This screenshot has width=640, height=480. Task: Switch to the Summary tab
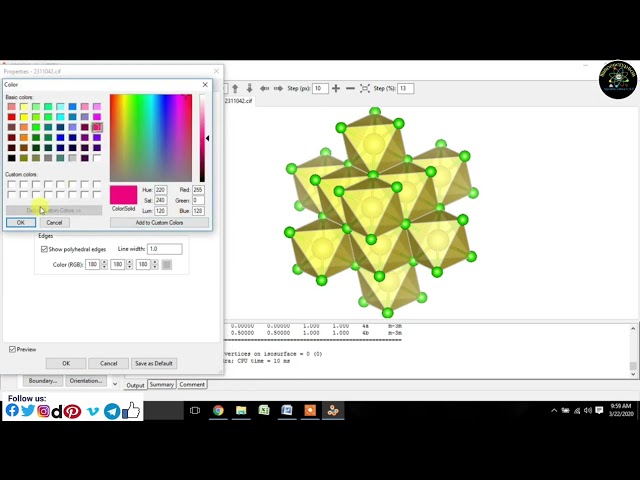point(162,384)
